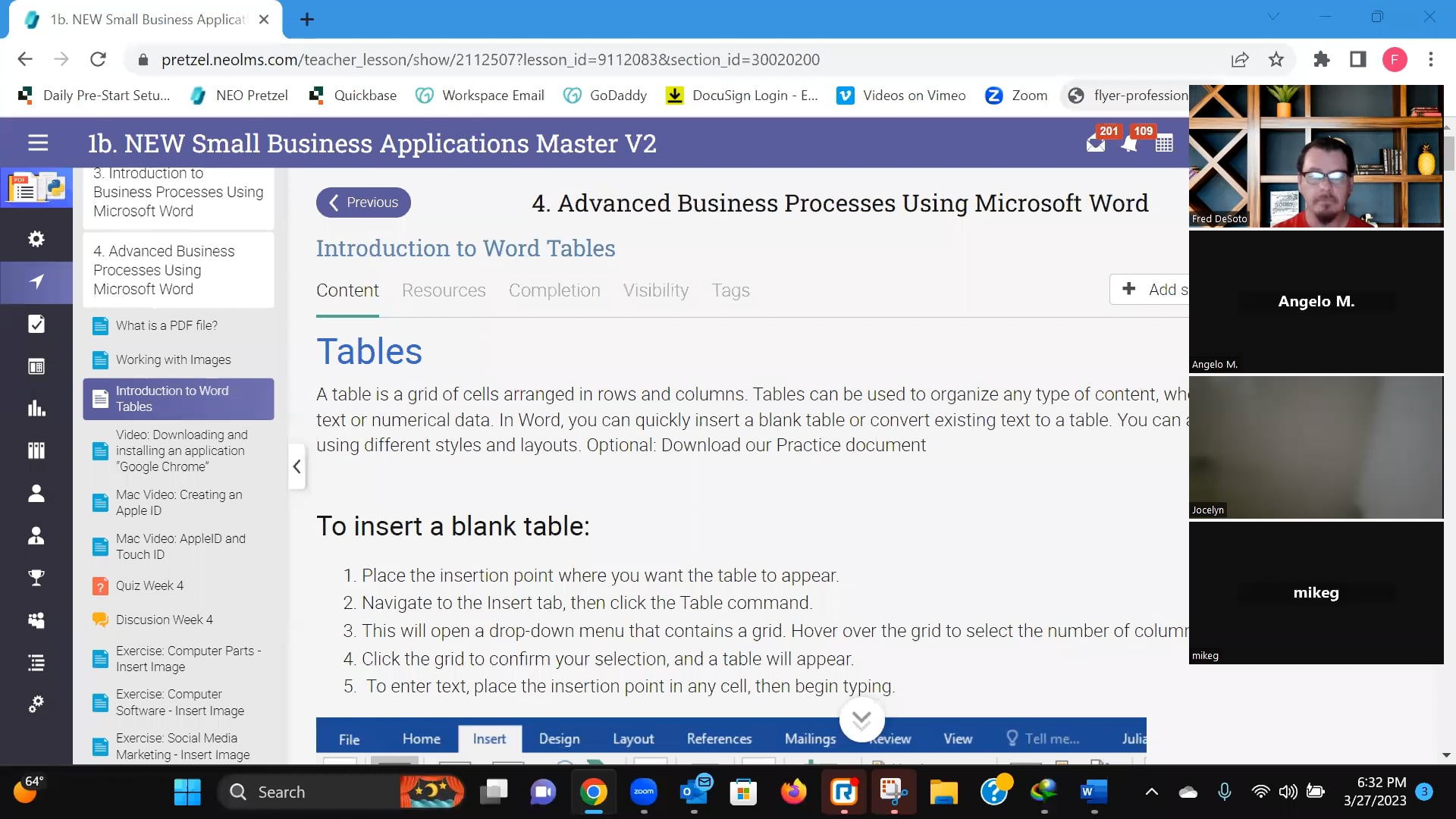This screenshot has height=819, width=1456.
Task: Open the Tags tab of the lesson
Action: pos(730,290)
